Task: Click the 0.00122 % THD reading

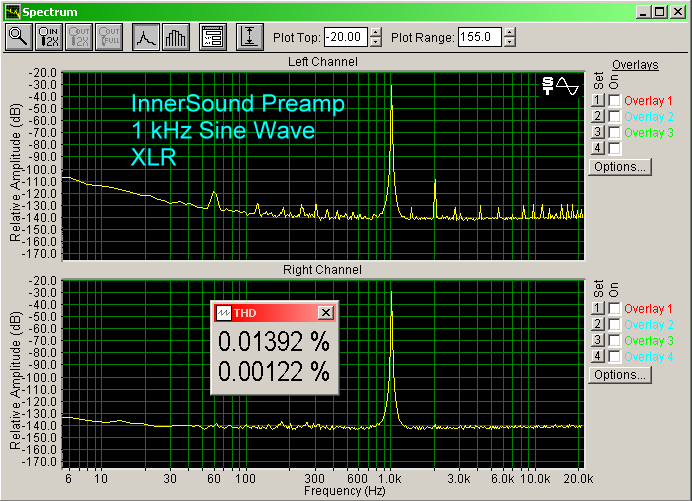Action: coord(274,371)
